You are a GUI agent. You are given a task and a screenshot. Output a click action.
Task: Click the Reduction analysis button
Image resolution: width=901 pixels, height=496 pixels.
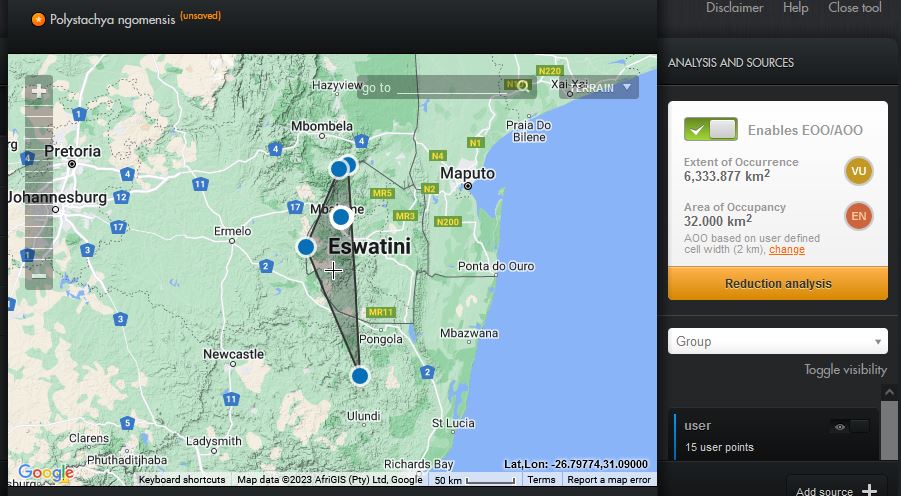[777, 283]
